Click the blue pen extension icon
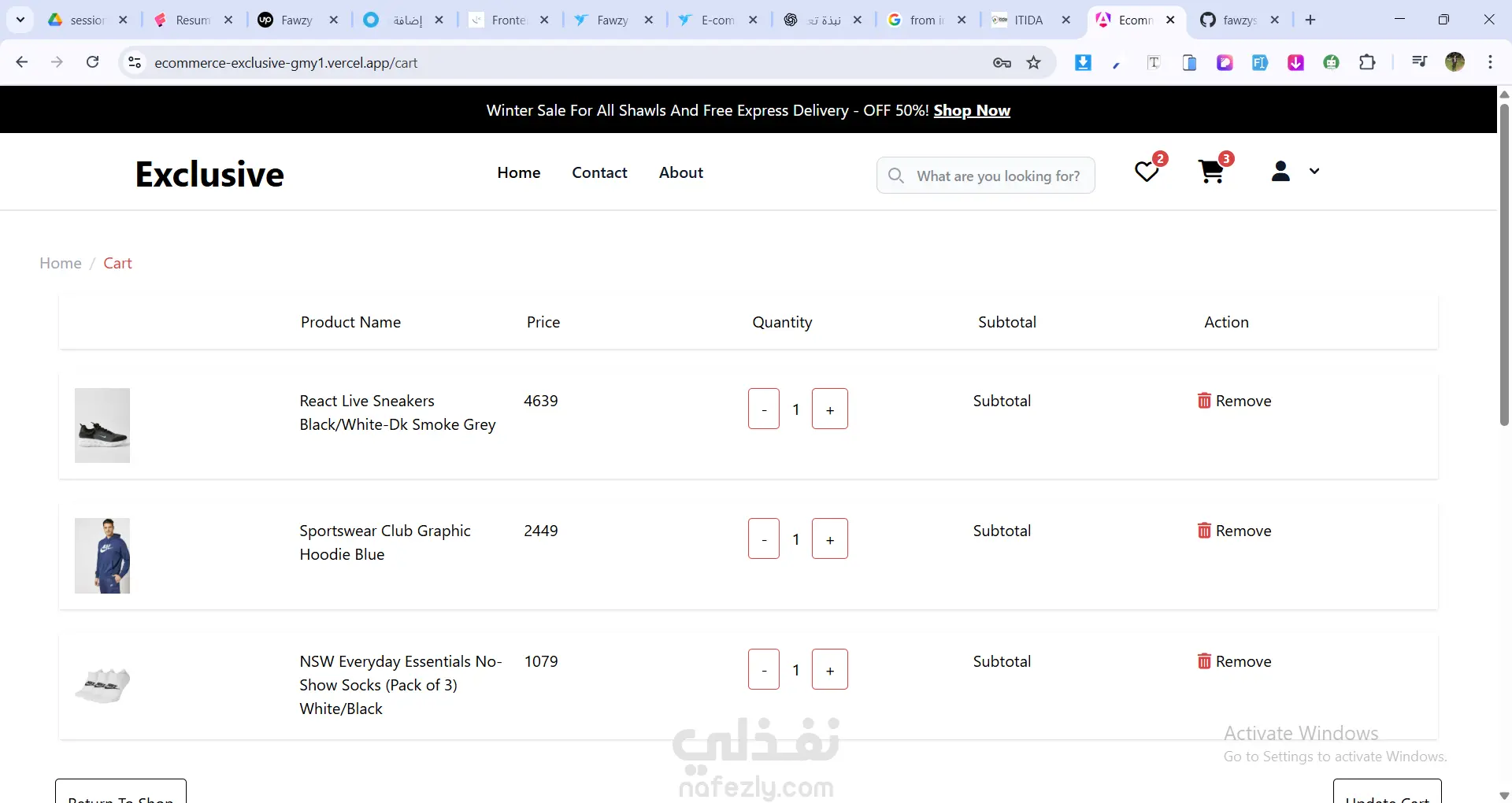Screen dimensions: 1512x803 point(1117,64)
